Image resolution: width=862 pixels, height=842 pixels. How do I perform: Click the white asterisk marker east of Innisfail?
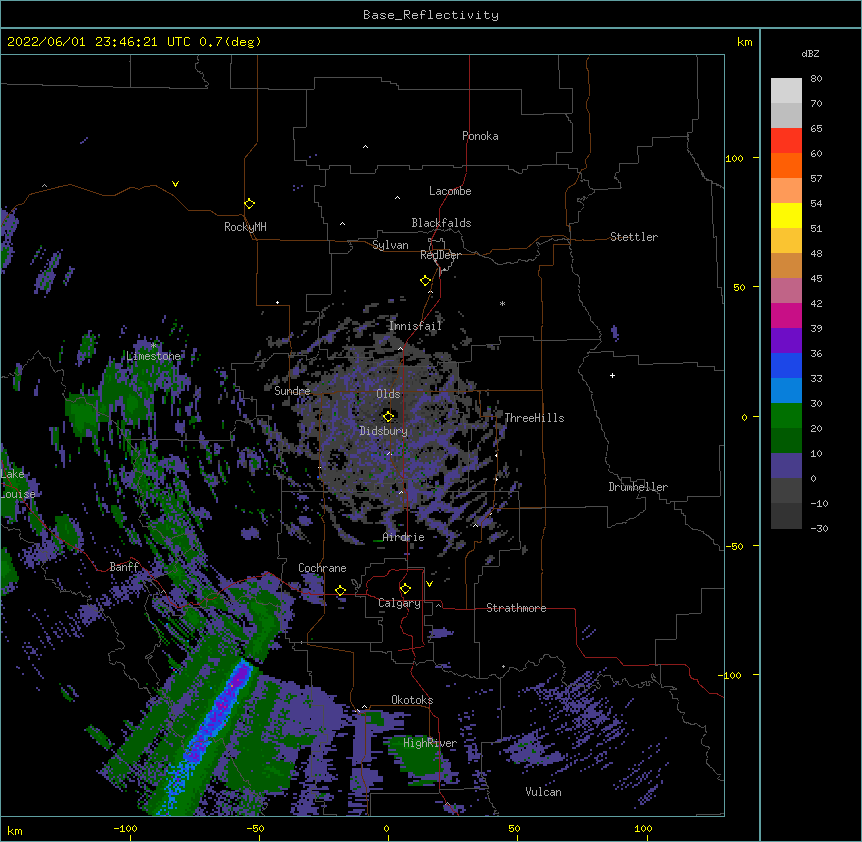click(502, 303)
